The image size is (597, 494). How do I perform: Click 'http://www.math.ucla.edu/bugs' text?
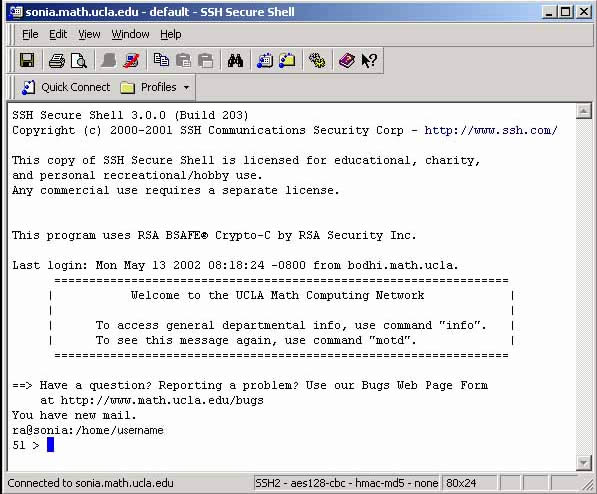point(162,400)
